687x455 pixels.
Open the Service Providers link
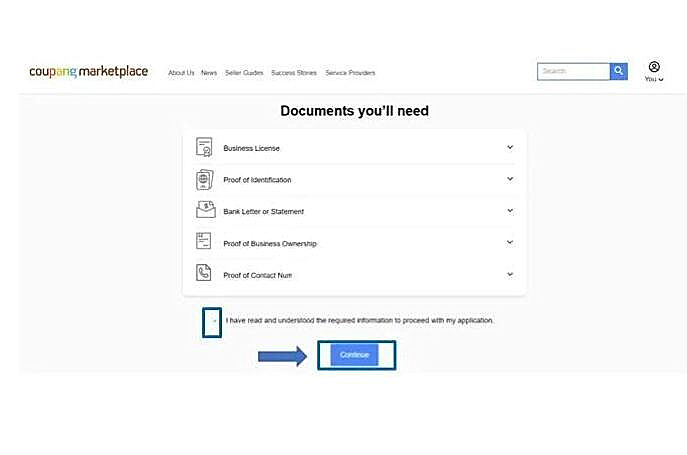click(x=350, y=73)
